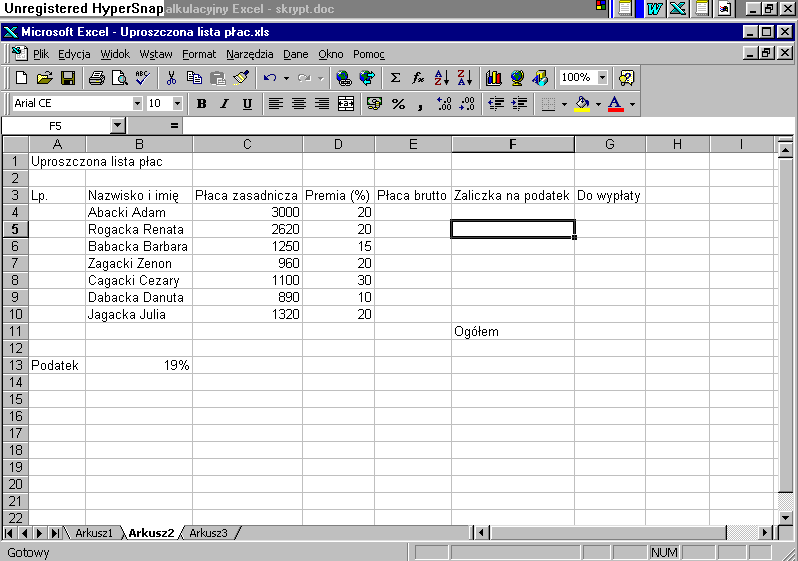Click cell with Podatek value 19%

coord(139,365)
